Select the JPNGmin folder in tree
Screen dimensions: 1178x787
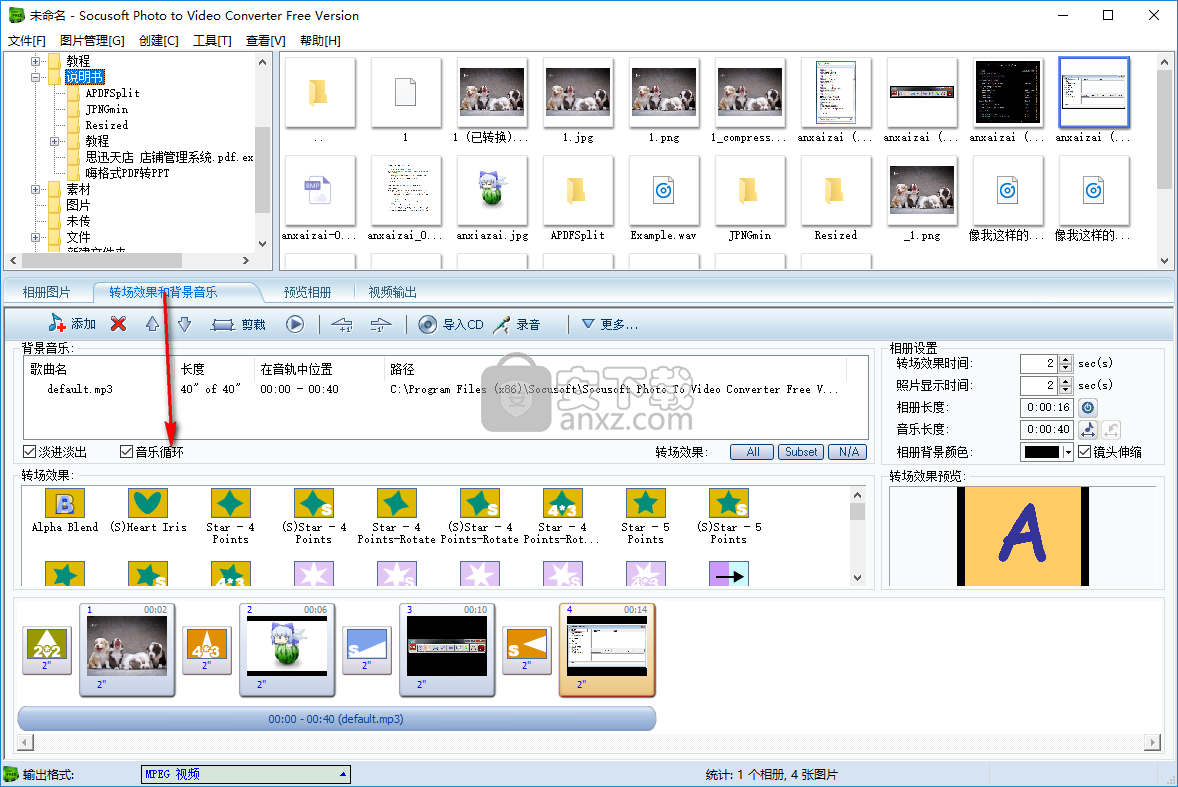coord(107,109)
